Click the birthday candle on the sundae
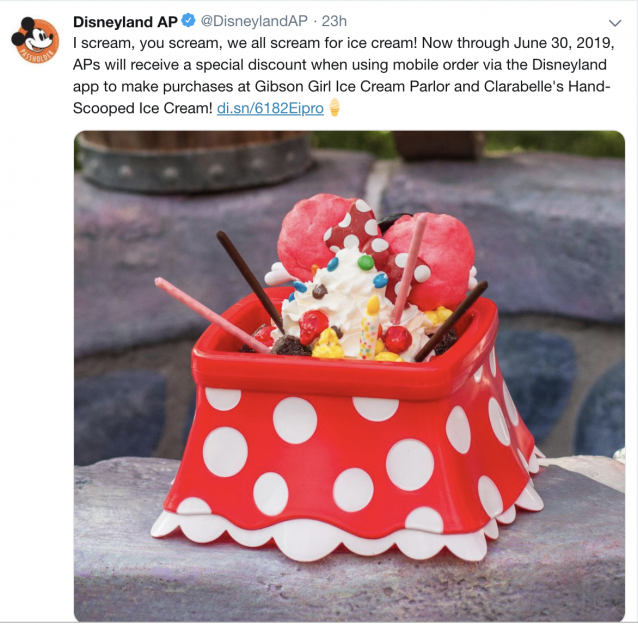638x625 pixels. point(370,329)
